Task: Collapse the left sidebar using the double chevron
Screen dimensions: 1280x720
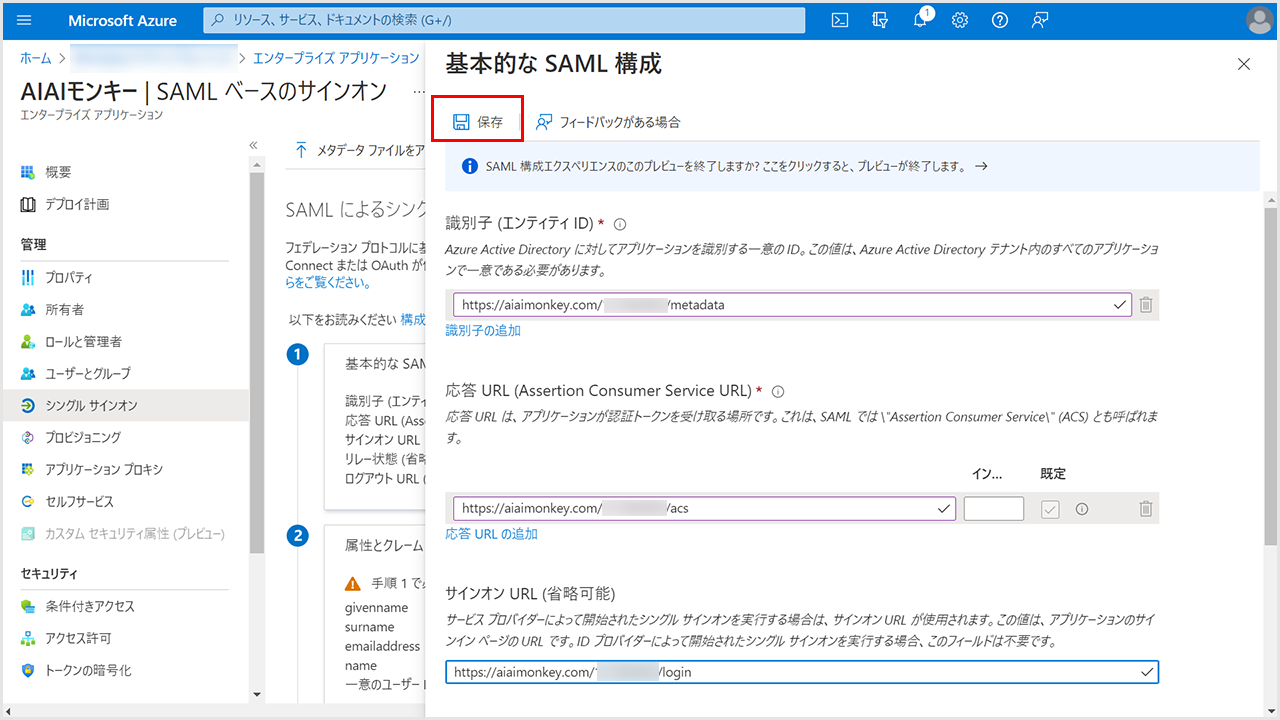Action: point(254,146)
